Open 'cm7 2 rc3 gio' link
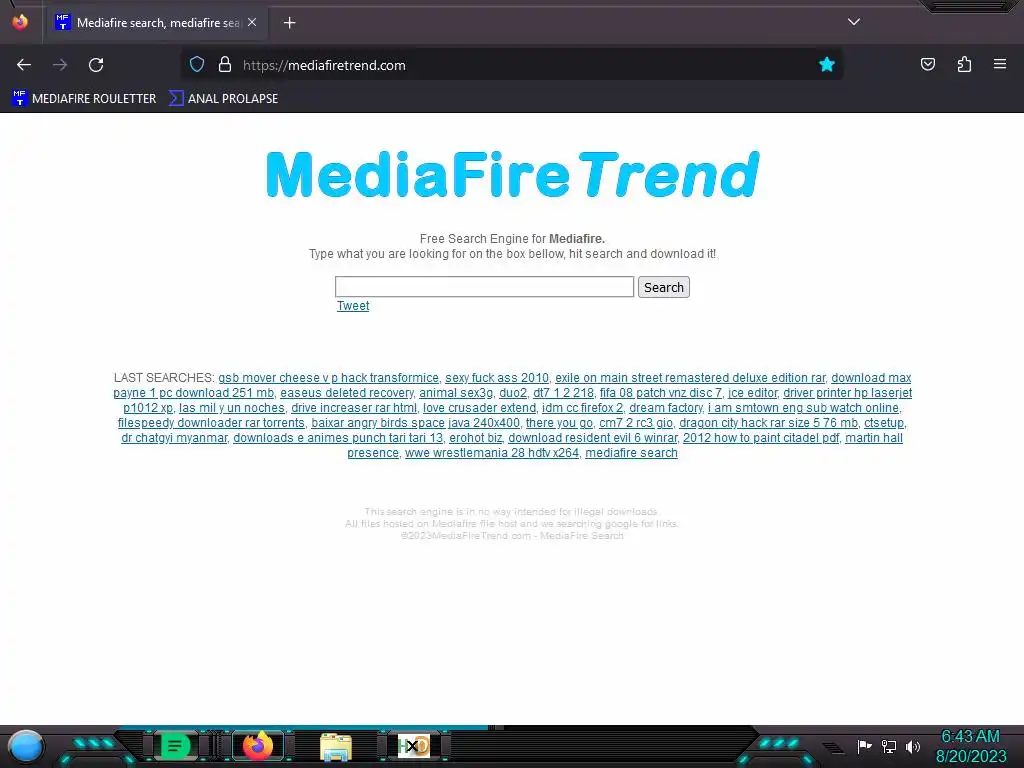This screenshot has width=1024, height=768. (636, 423)
